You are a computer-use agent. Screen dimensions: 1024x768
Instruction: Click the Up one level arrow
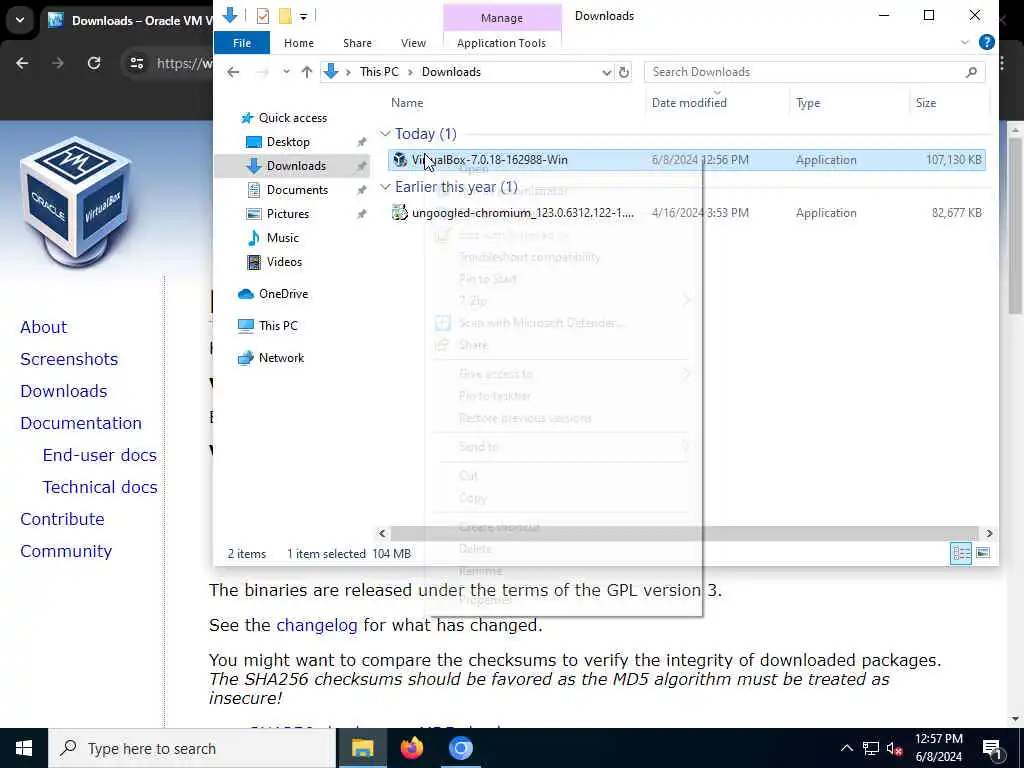click(306, 72)
